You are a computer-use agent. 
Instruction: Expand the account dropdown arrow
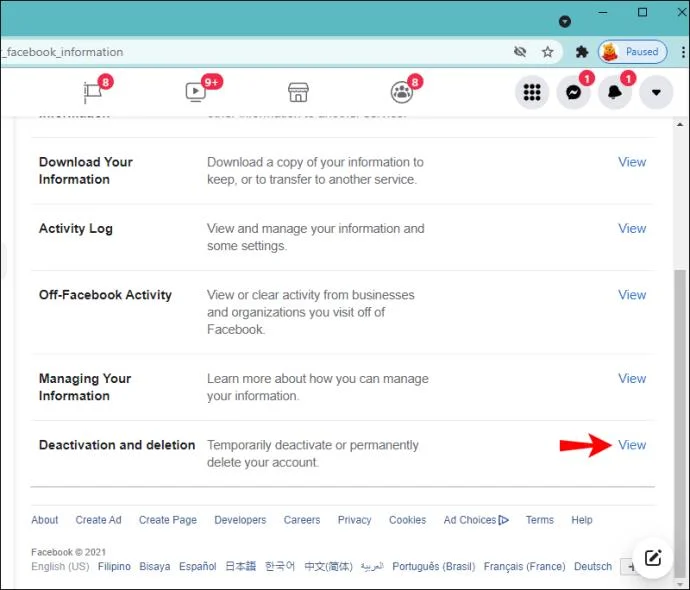(x=656, y=92)
